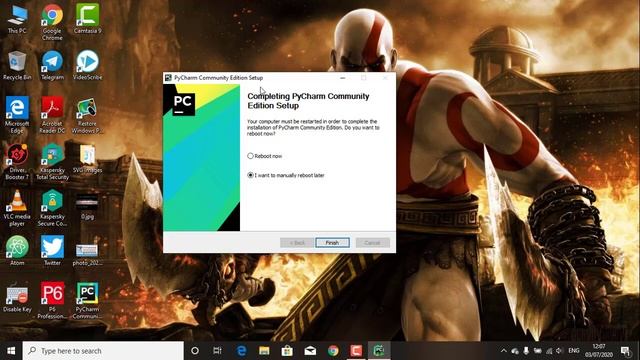The height and width of the screenshot is (360, 640).
Task: Click Finish in PyCharm Setup
Action: point(332,242)
